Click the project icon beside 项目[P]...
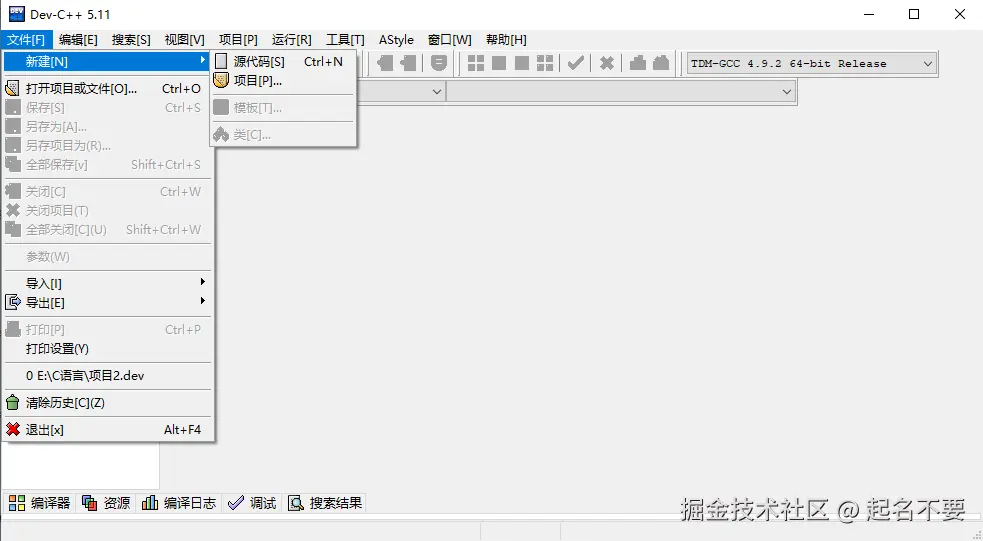Viewport: 983px width, 541px height. tap(221, 80)
